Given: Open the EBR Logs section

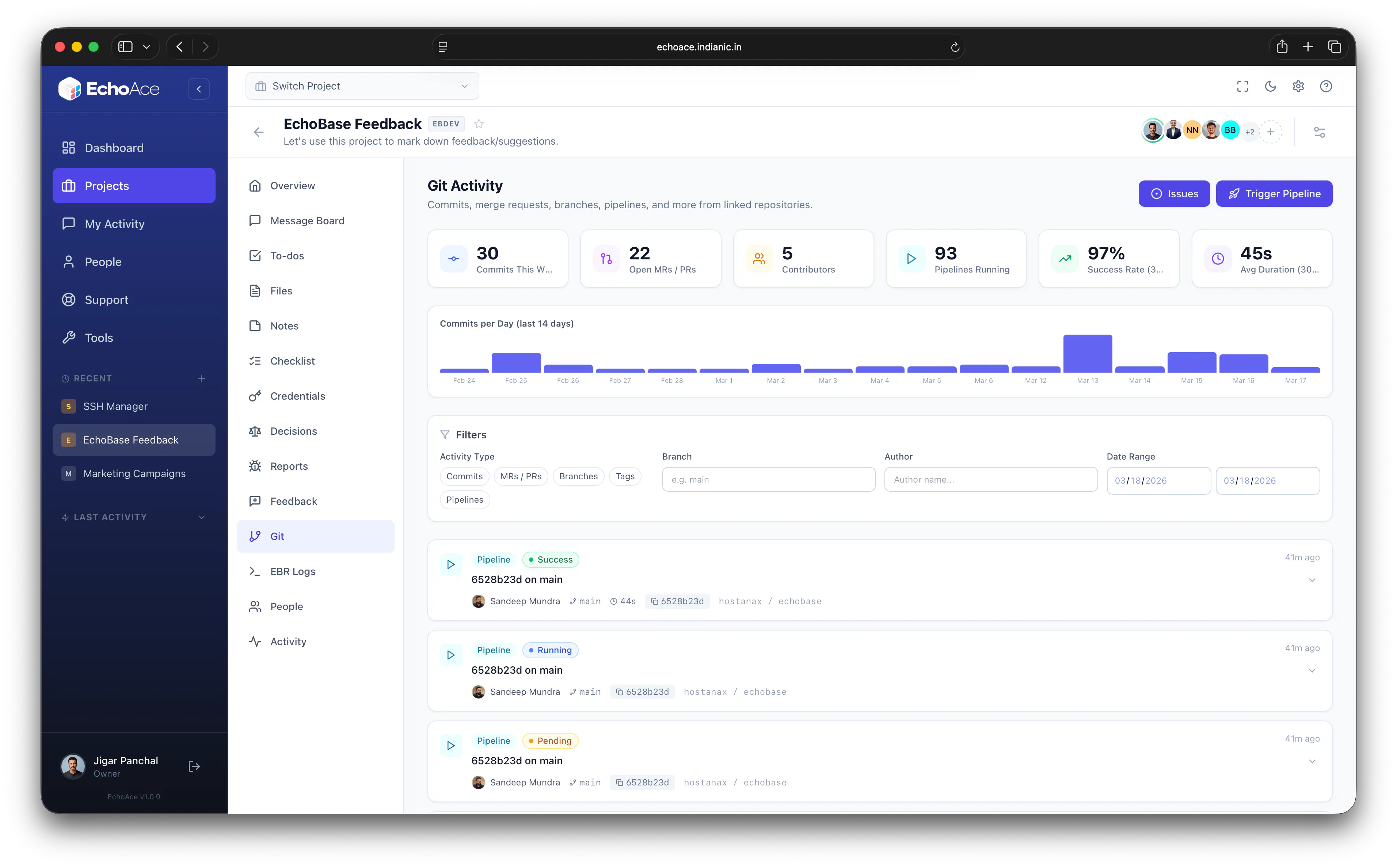Looking at the screenshot, I should coord(315,571).
